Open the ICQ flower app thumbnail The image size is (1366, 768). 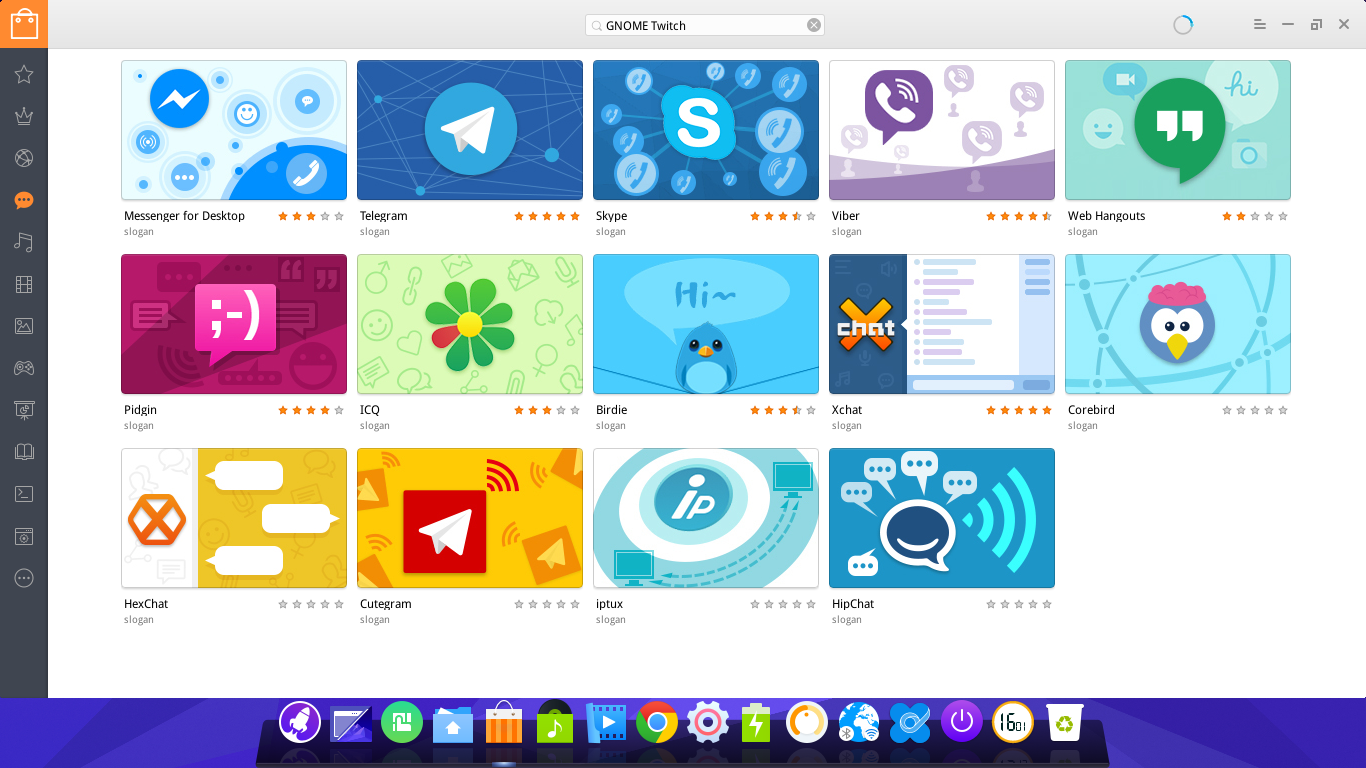point(470,324)
